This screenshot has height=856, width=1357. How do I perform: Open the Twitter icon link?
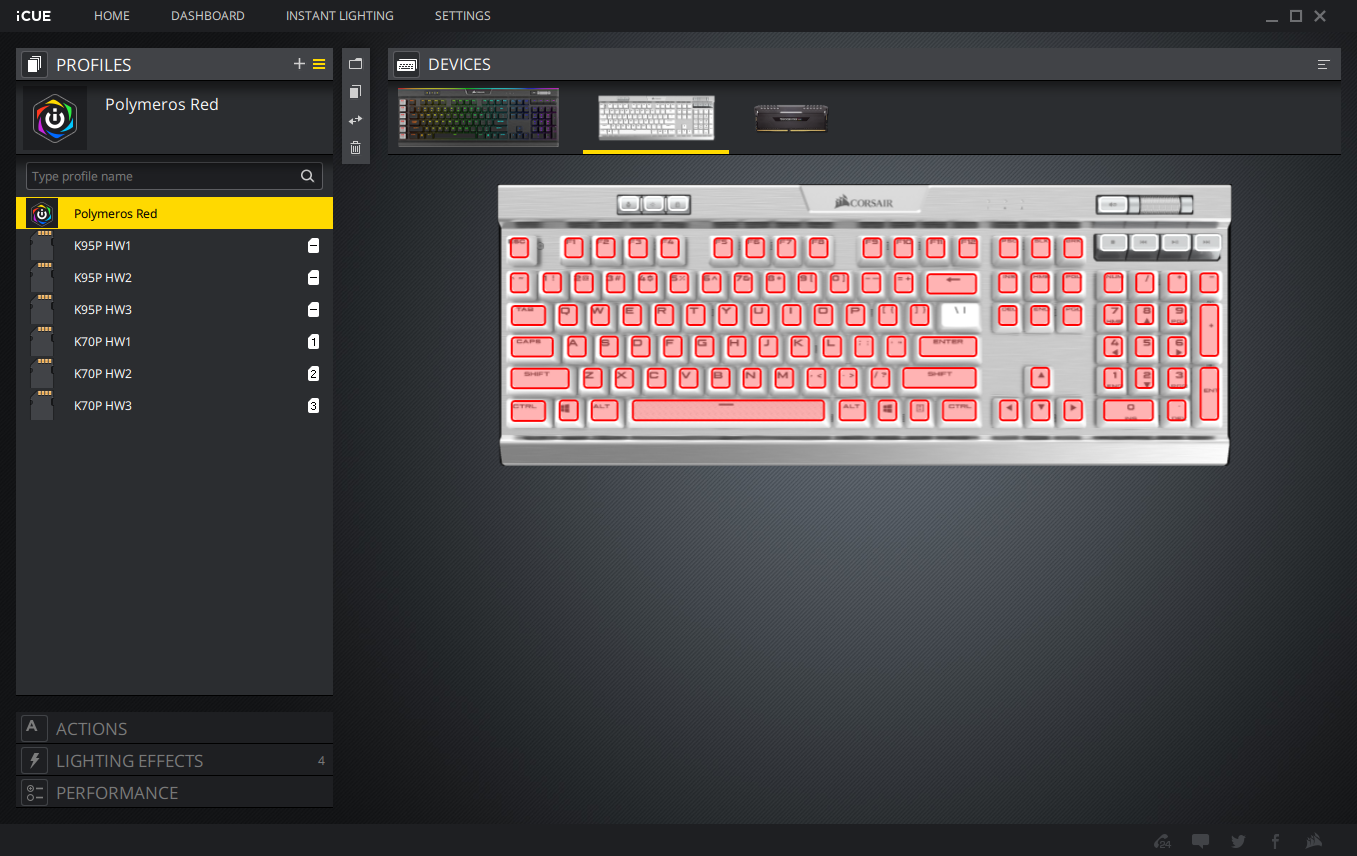click(1238, 841)
